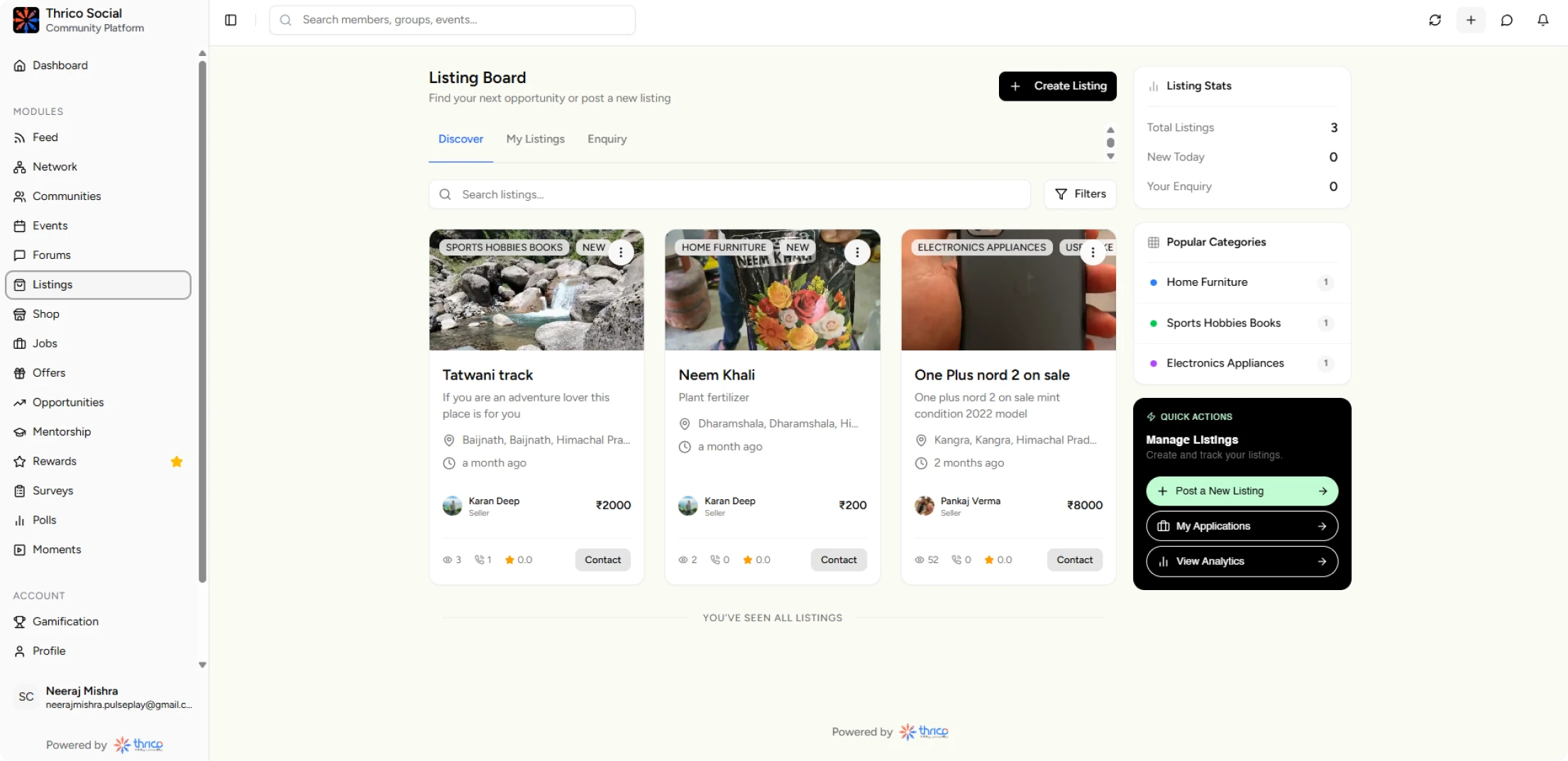The width and height of the screenshot is (1568, 761).
Task: Open the notifications bell
Action: pos(1542,20)
